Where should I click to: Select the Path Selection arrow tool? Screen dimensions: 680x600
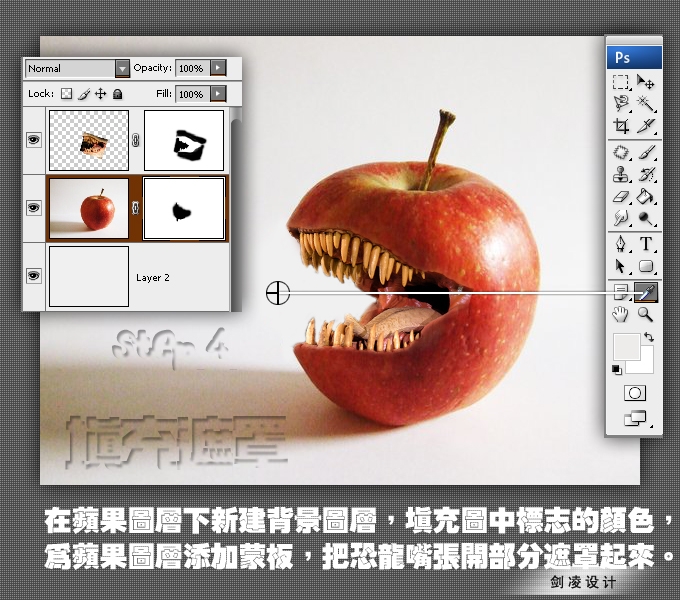coord(621,266)
